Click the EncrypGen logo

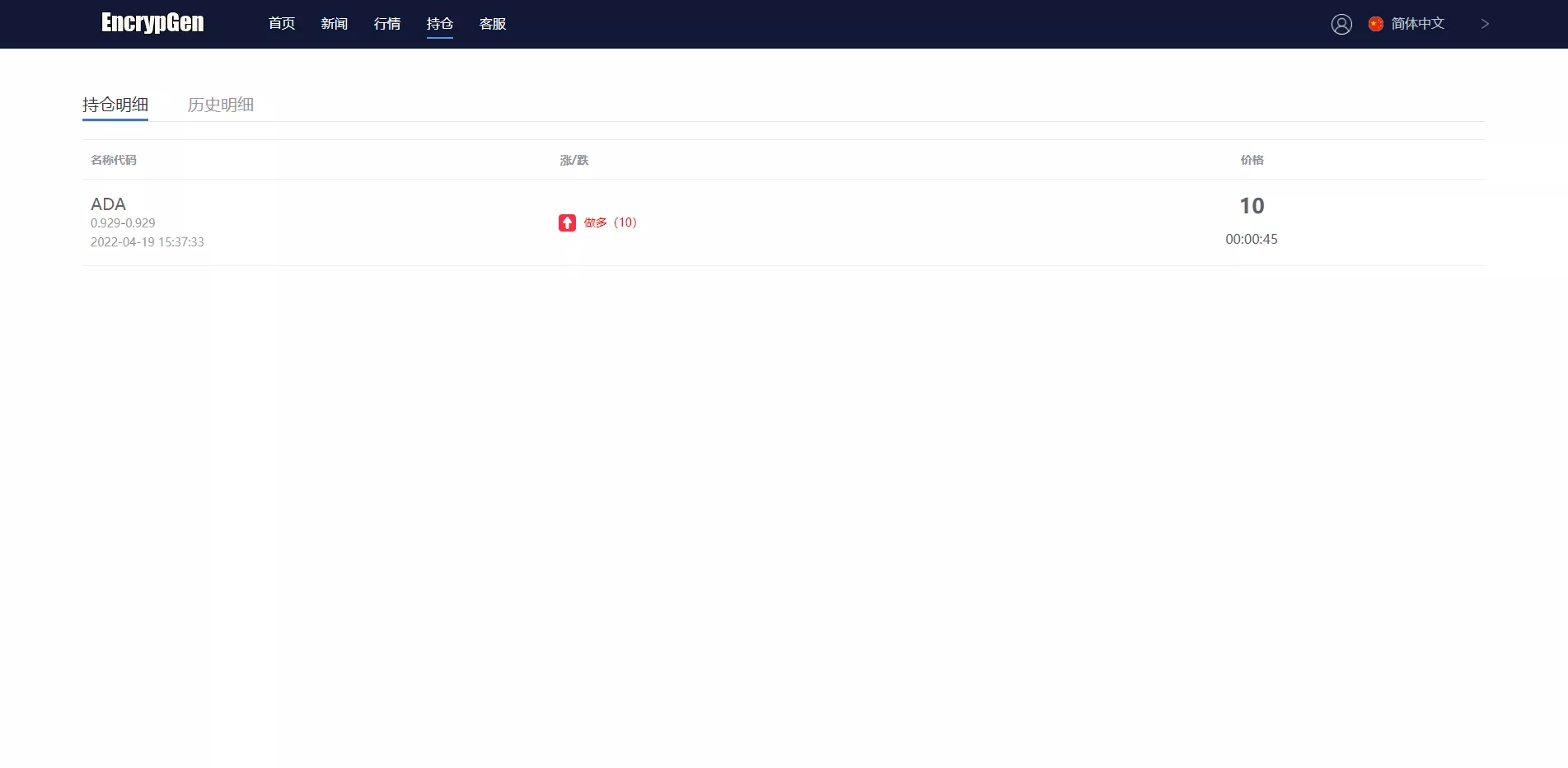coord(152,23)
